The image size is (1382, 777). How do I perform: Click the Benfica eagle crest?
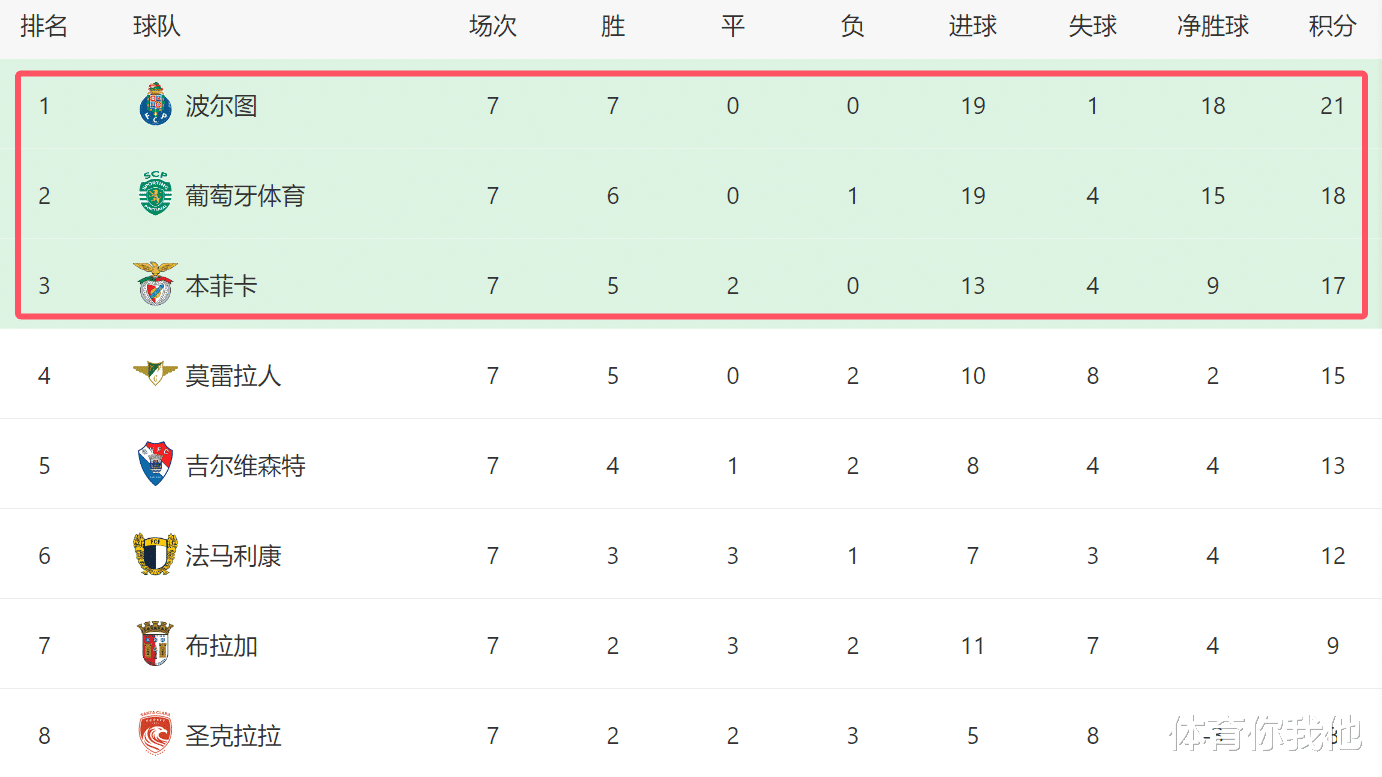point(155,285)
